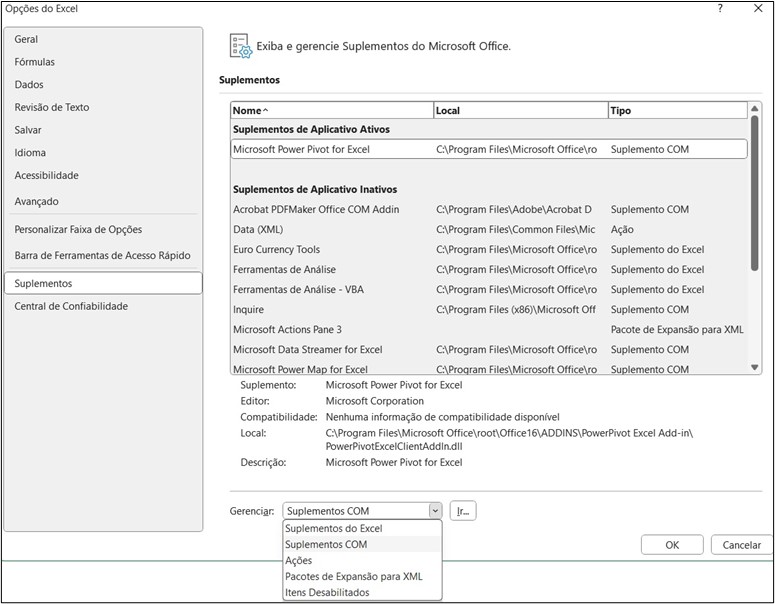
Task: Select Microsoft Data Streamer for Excel row
Action: pyautogui.click(x=489, y=349)
